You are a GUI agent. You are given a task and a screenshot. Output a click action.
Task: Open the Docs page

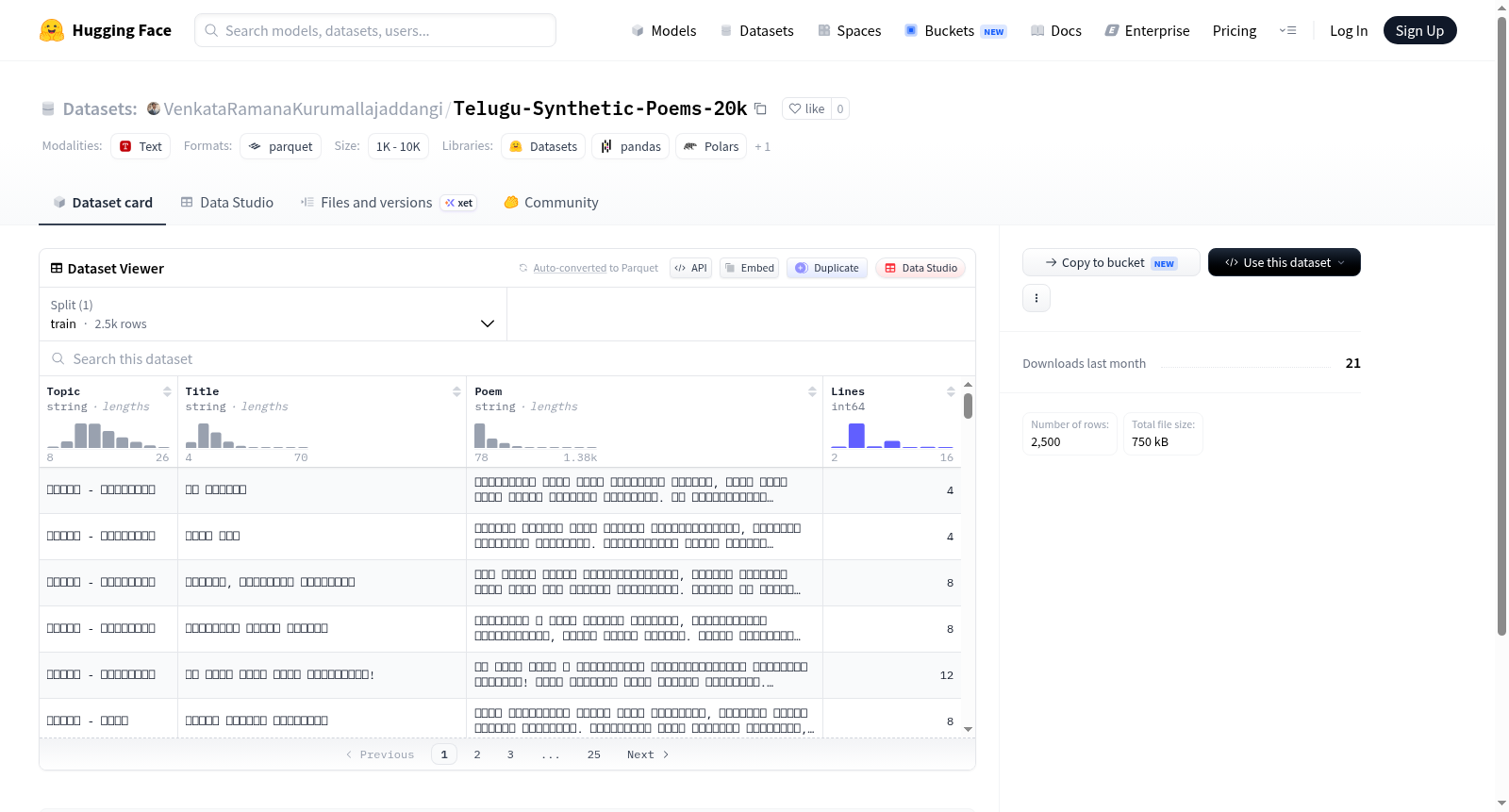pyautogui.click(x=1056, y=31)
